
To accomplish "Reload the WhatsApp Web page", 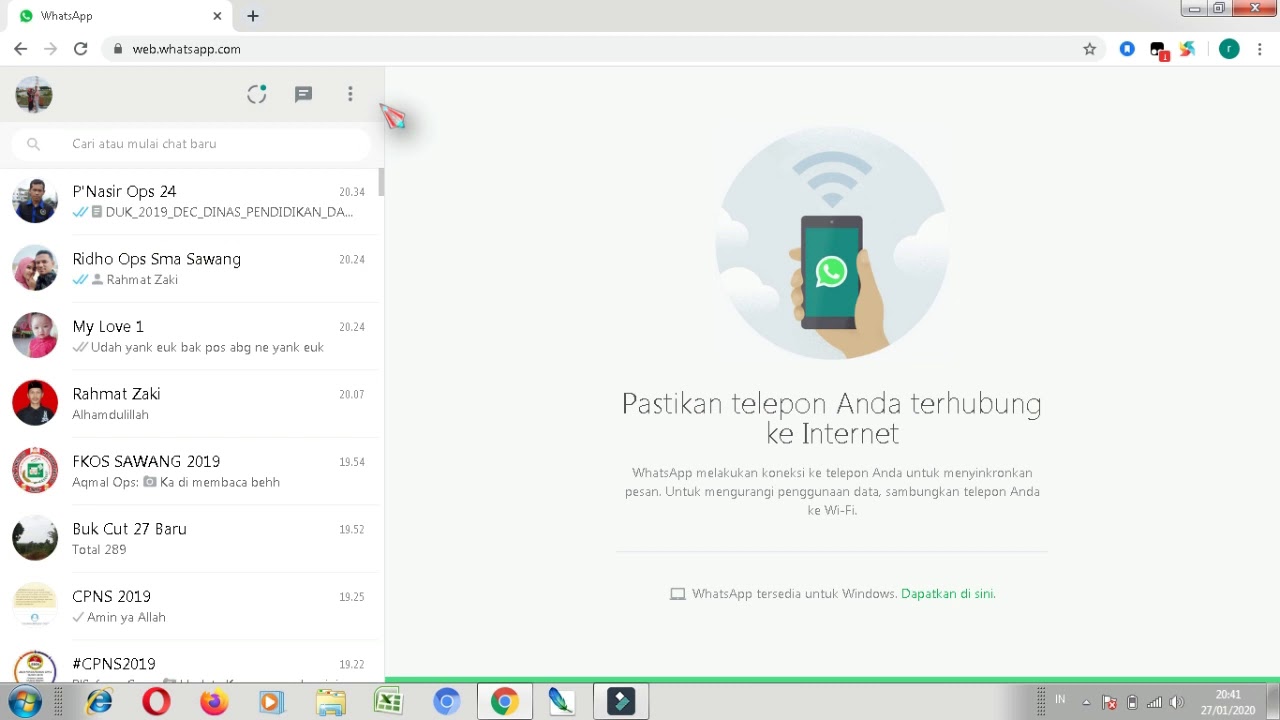I will pos(81,49).
